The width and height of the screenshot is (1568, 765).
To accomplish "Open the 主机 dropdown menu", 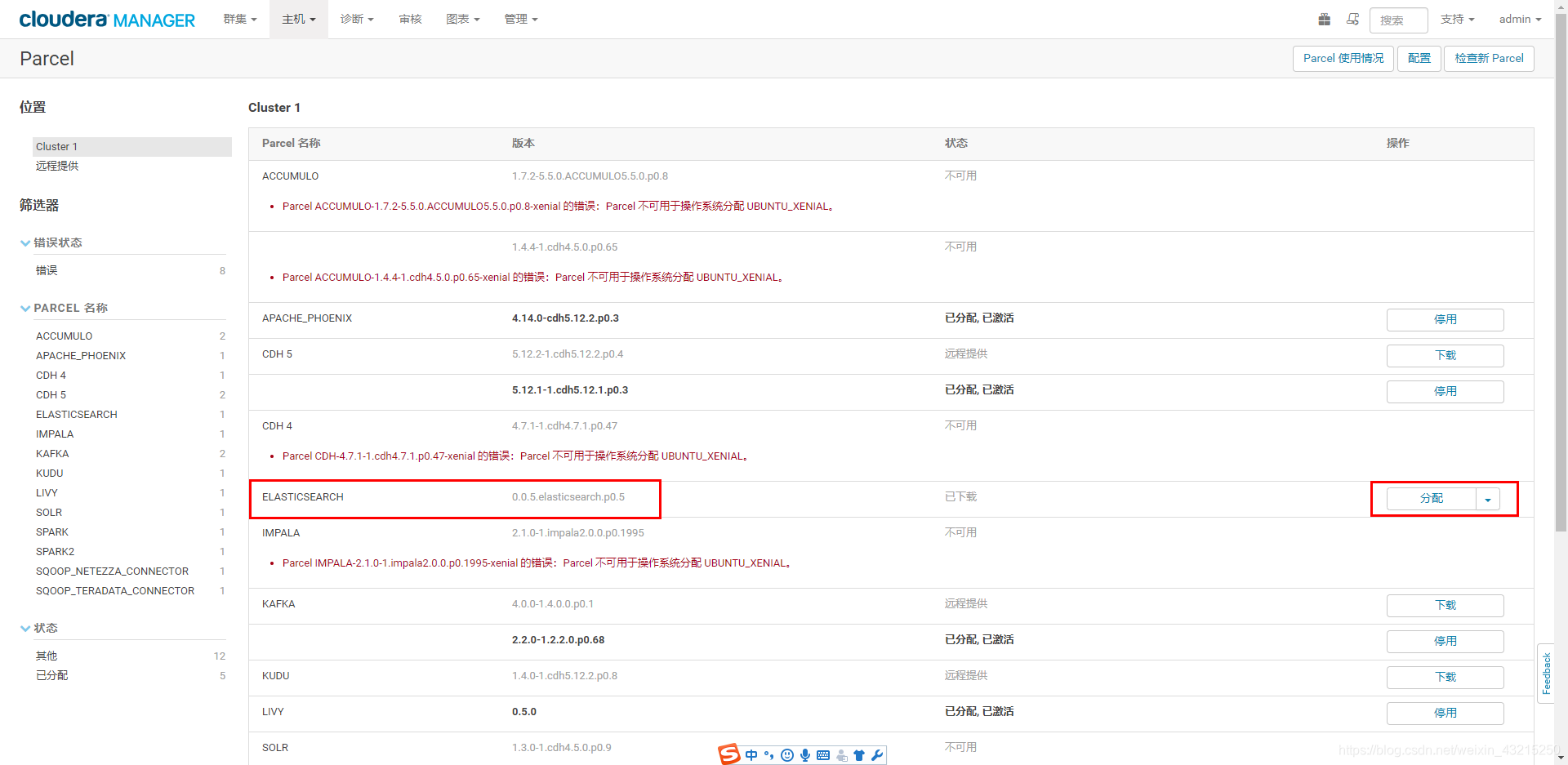I will pos(299,19).
